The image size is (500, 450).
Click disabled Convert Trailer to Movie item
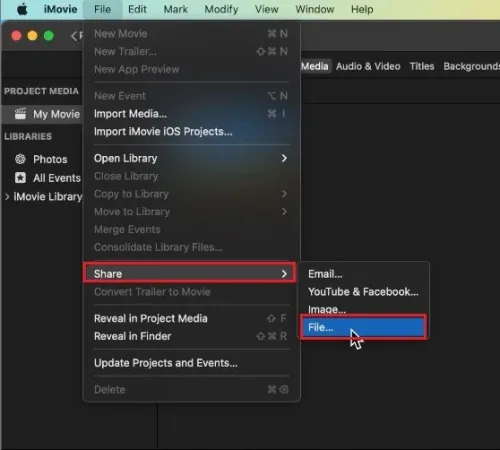tap(191, 292)
